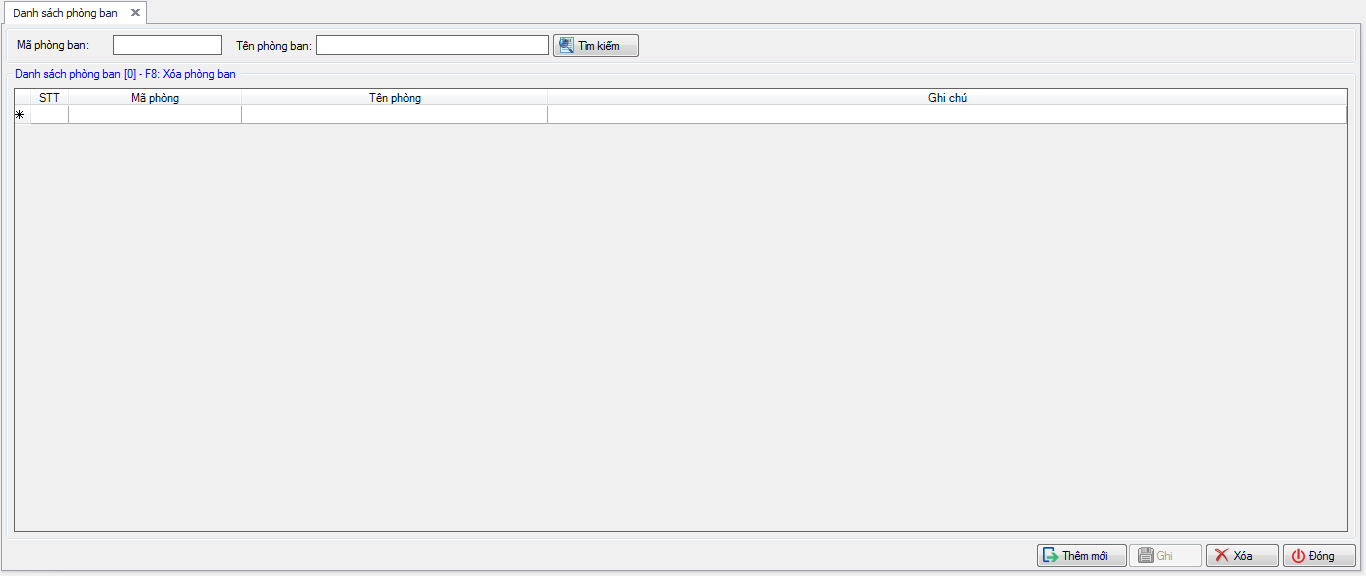Click the Tìm kiếm search button

click(596, 46)
